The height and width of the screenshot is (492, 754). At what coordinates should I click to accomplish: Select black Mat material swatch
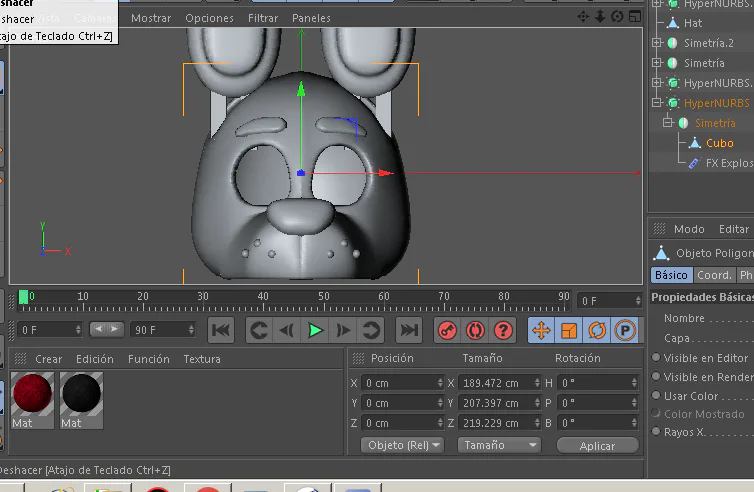click(x=81, y=401)
